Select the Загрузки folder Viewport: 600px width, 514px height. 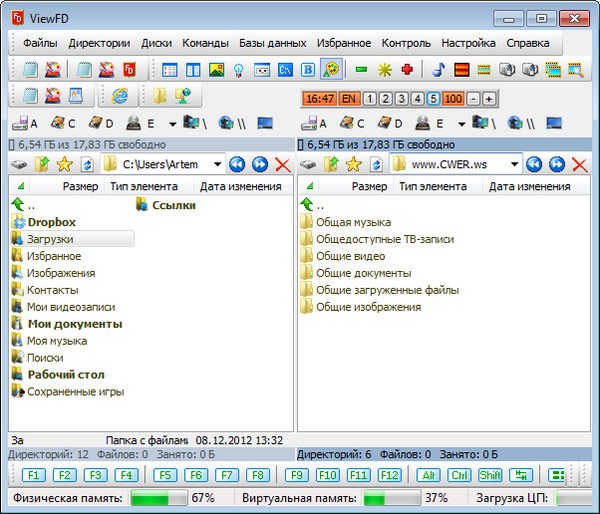click(x=49, y=239)
